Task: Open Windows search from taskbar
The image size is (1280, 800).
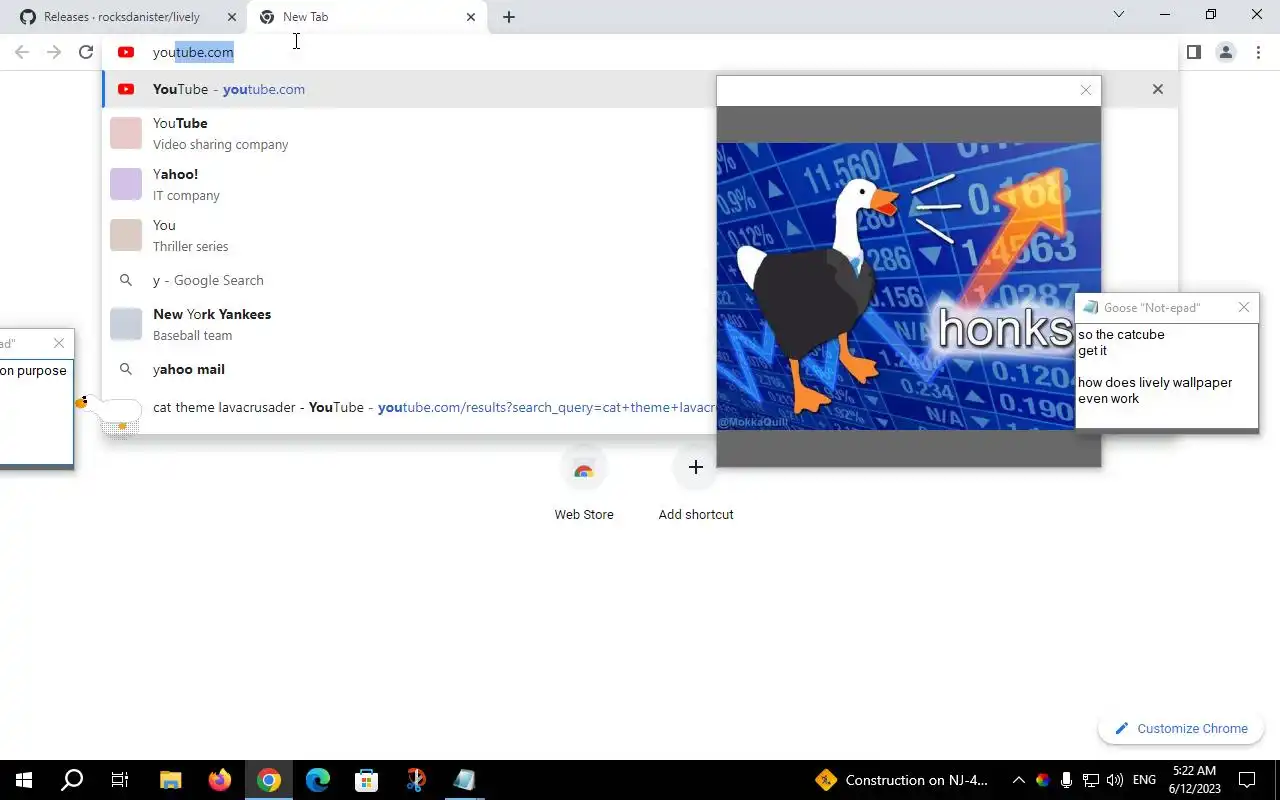Action: point(72,780)
